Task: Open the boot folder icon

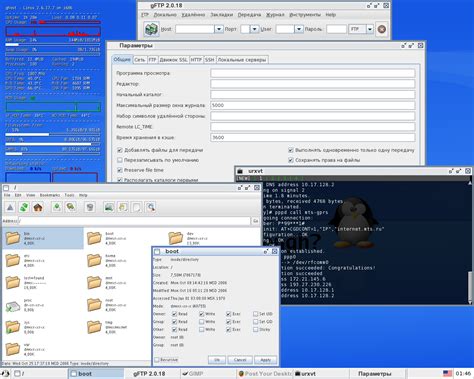Action: point(94,238)
